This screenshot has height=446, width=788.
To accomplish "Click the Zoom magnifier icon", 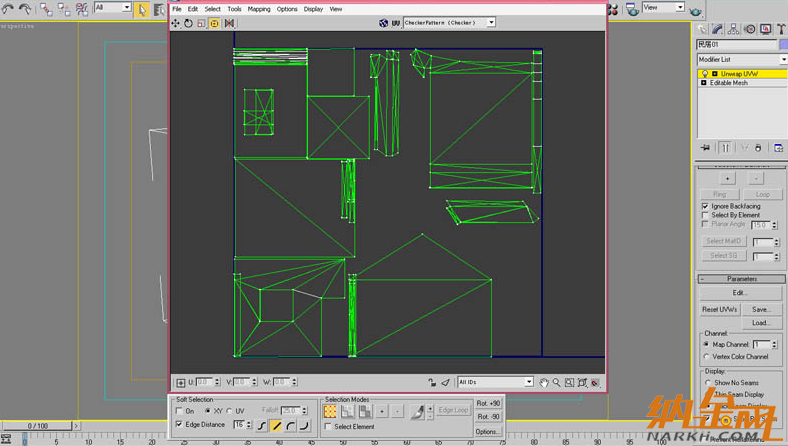I will click(x=557, y=382).
